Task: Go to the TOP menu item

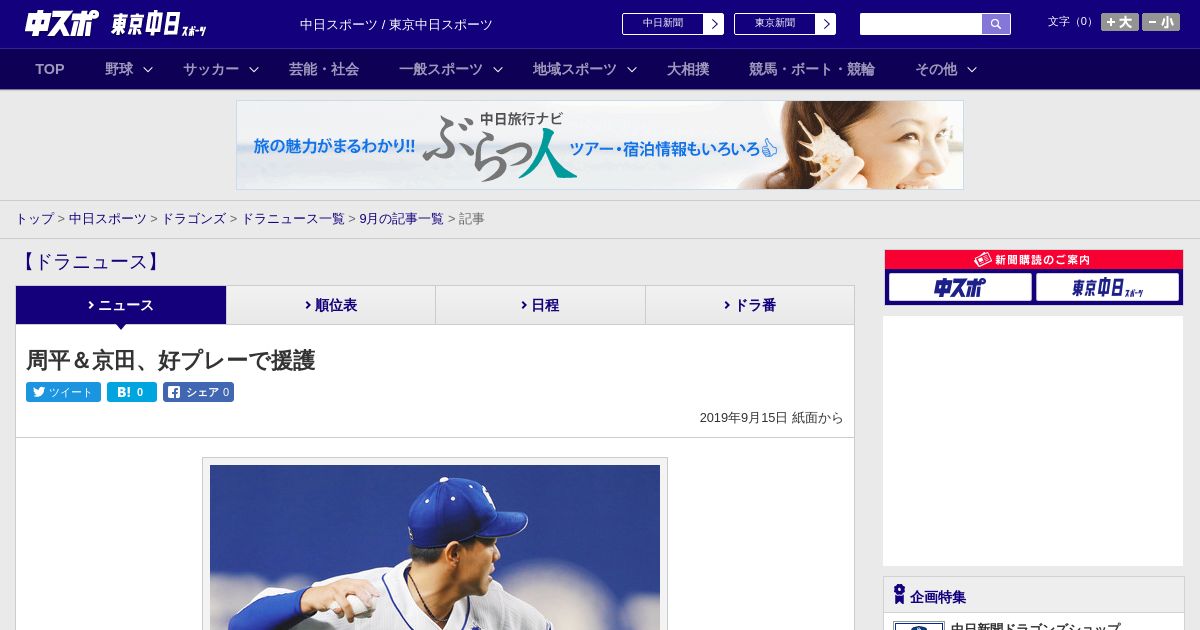Action: pos(50,69)
